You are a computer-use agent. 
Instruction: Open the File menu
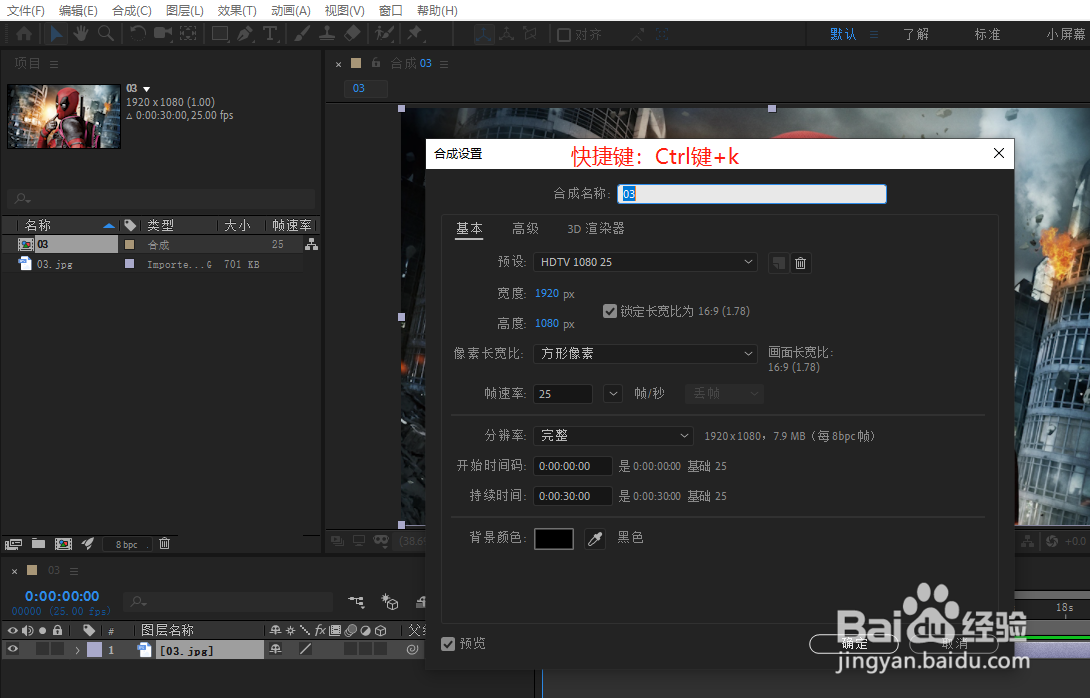tap(25, 10)
